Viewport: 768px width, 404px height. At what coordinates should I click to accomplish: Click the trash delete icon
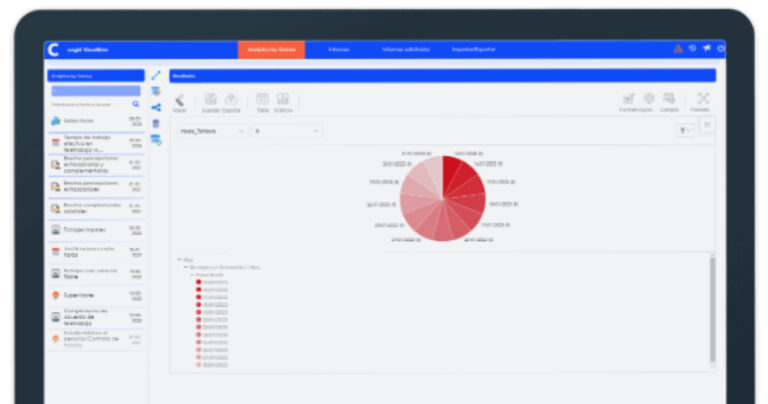pos(156,123)
